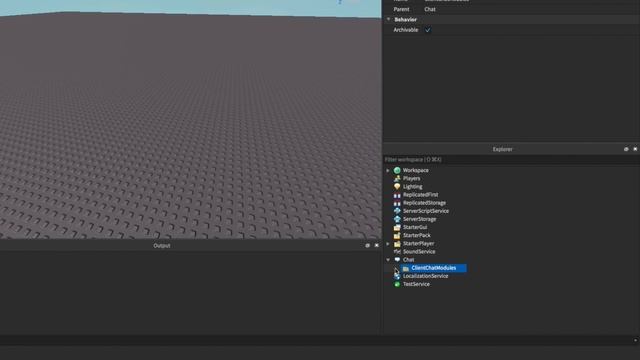Collapse the Chat tree node
Viewport: 640px width, 360px height.
388,260
